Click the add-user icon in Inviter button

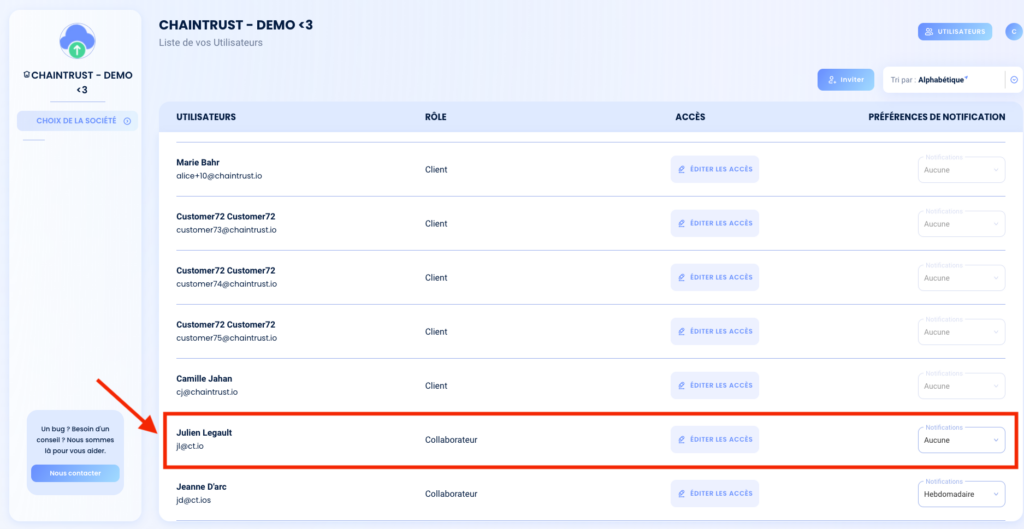pos(831,80)
